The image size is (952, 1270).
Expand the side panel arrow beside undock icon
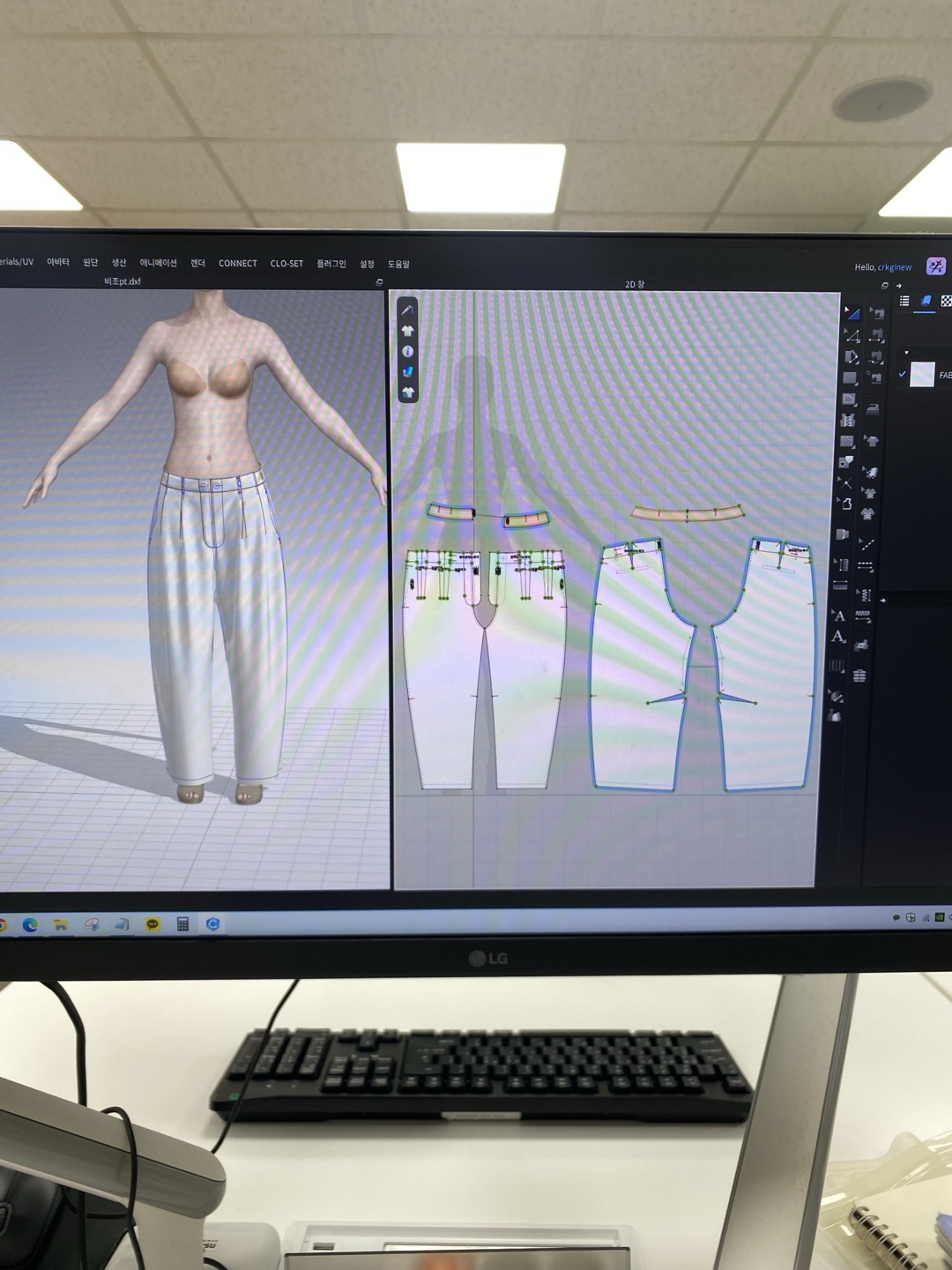[x=899, y=286]
